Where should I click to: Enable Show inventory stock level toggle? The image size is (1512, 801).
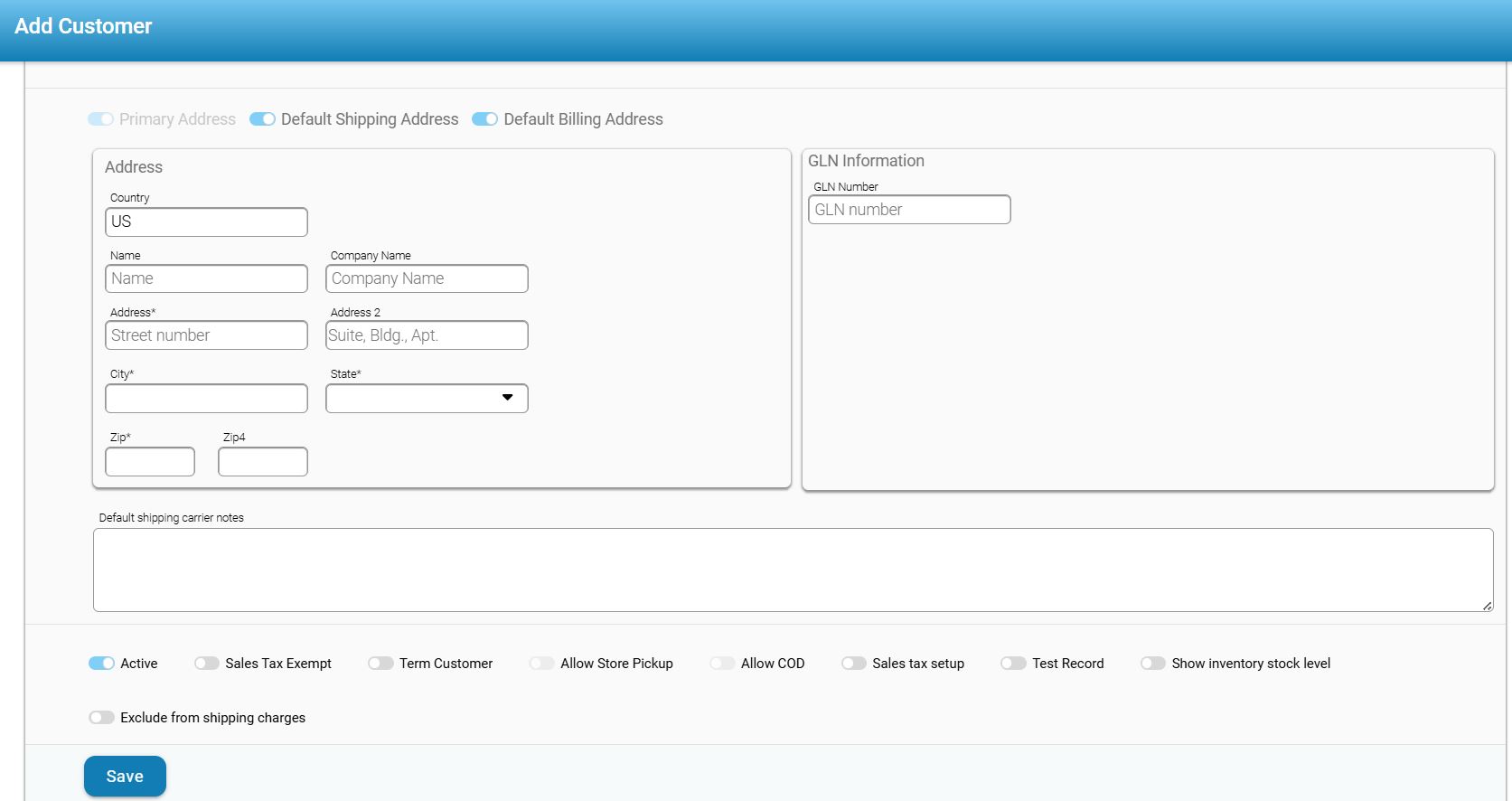(x=1152, y=664)
